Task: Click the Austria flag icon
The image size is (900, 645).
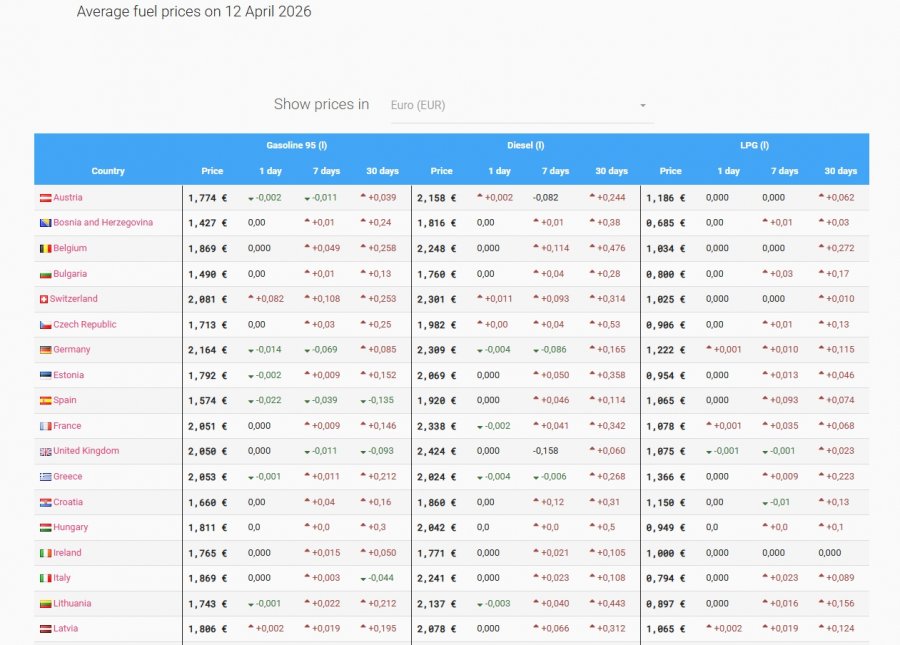Action: 45,198
